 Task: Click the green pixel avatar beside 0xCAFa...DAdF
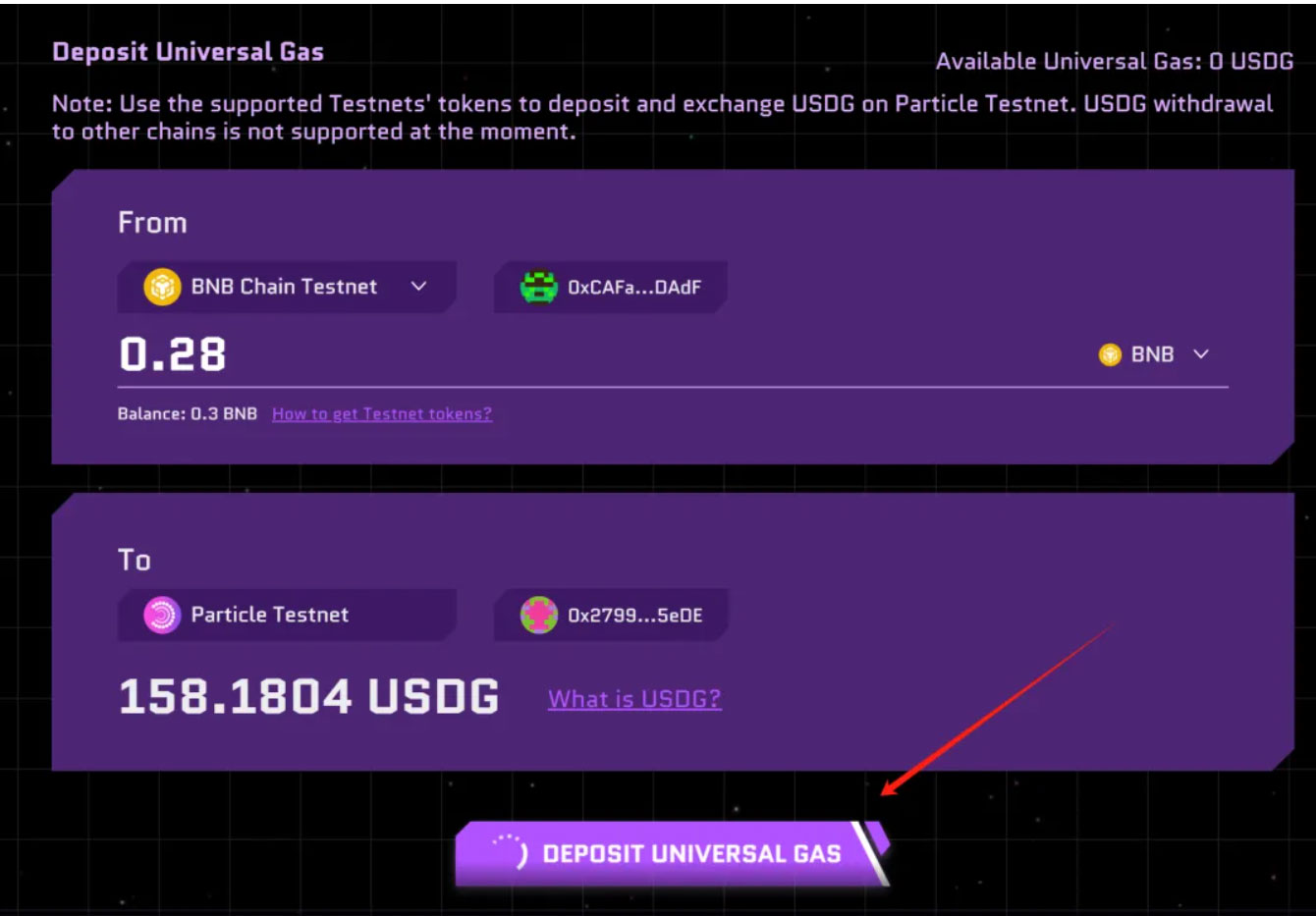[x=538, y=287]
